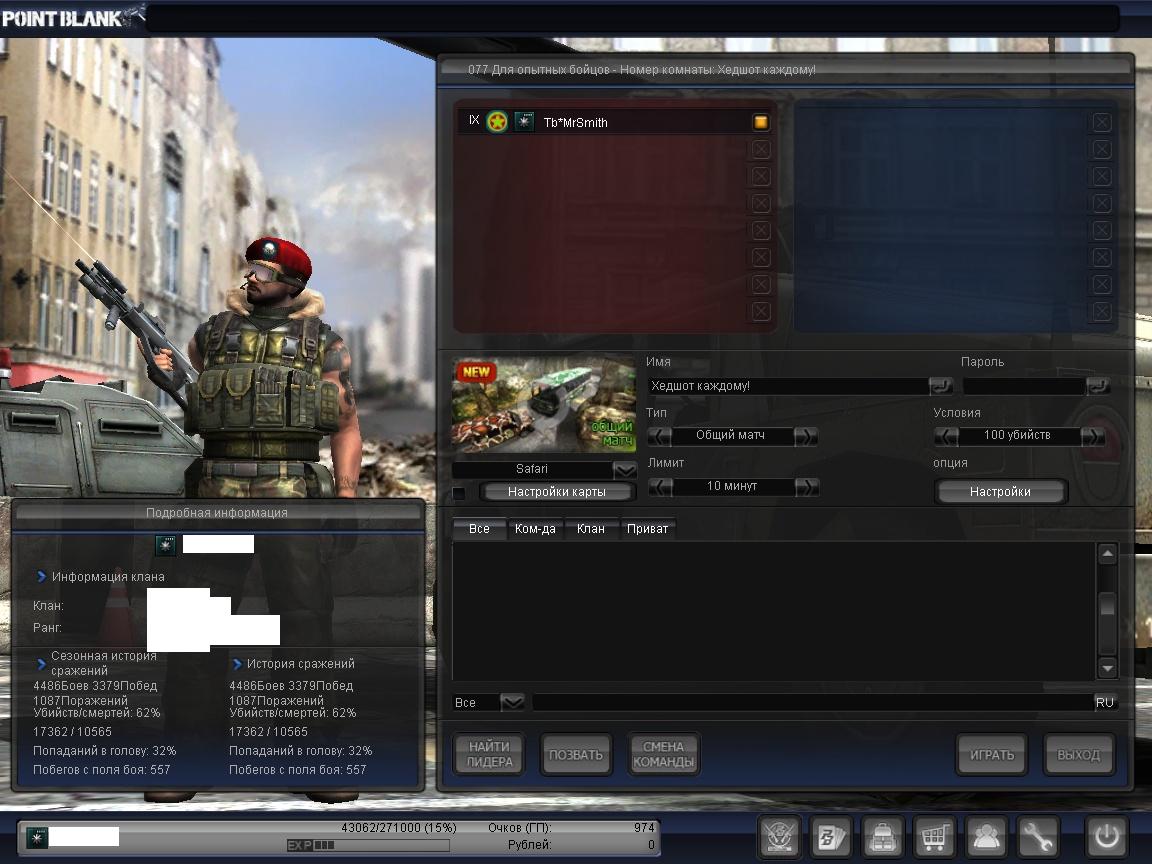Open the PB cards icon
The image size is (1152, 864).
830,835
